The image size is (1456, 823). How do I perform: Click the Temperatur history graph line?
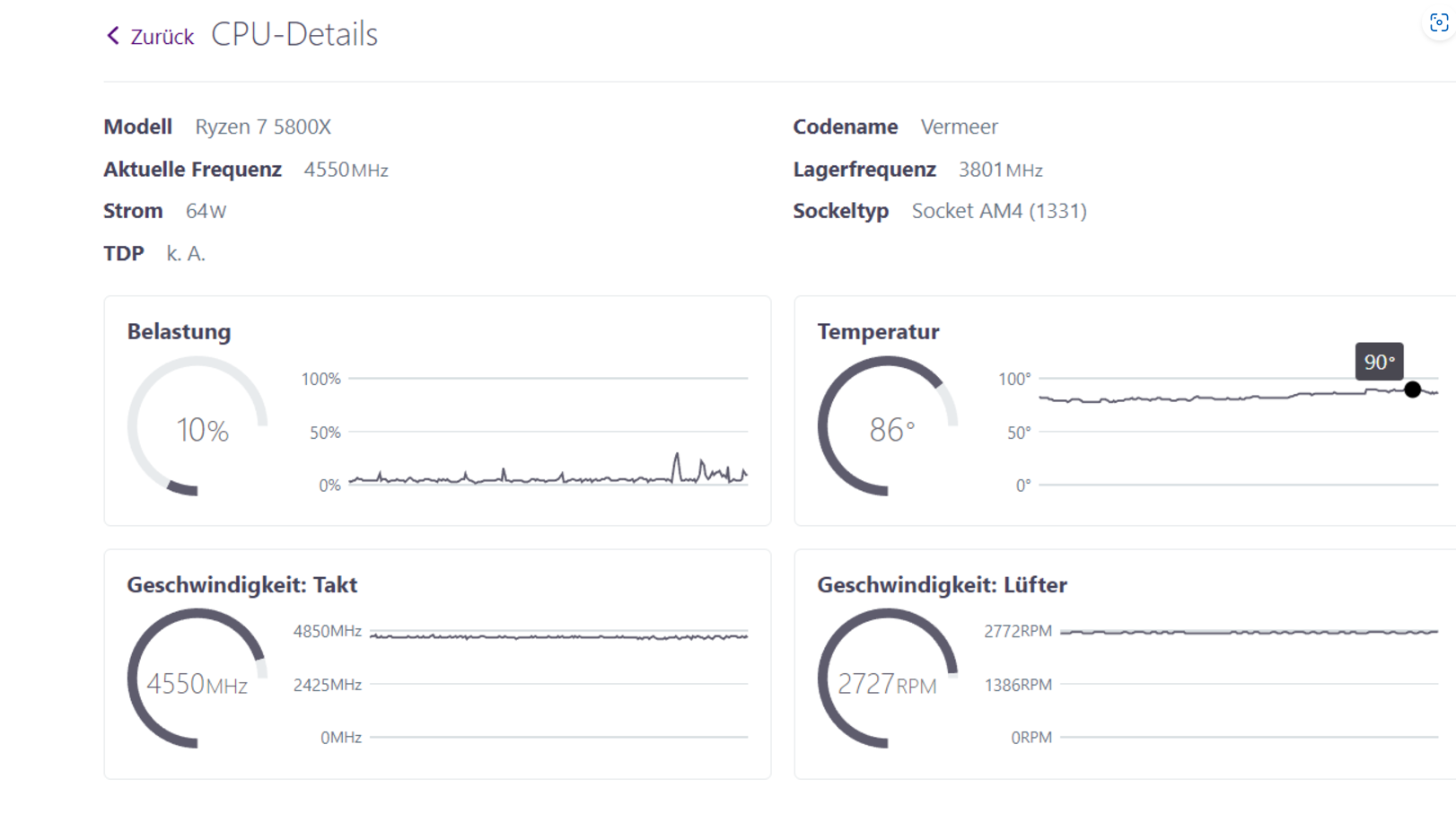[x=1239, y=396]
